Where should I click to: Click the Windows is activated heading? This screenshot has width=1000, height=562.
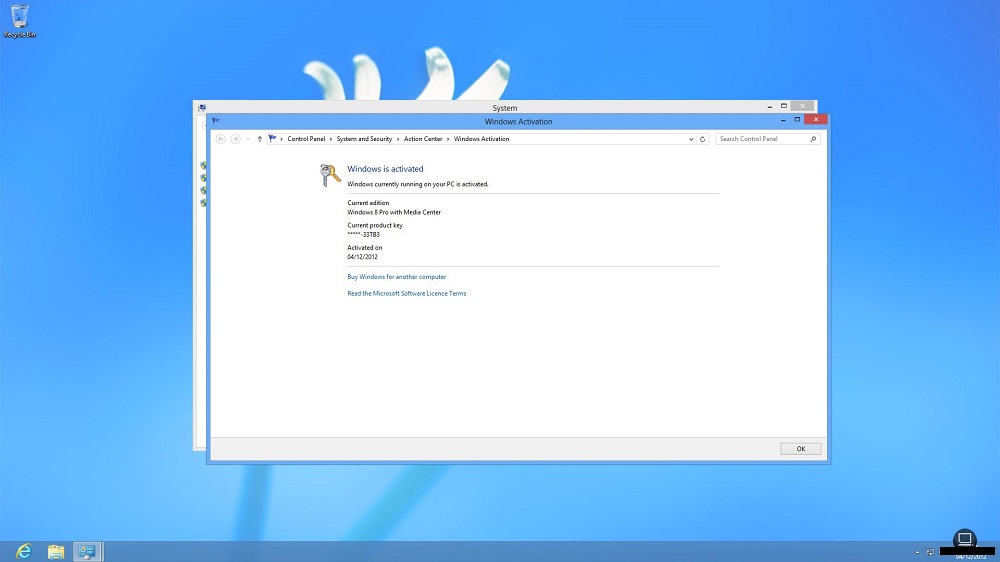(385, 169)
